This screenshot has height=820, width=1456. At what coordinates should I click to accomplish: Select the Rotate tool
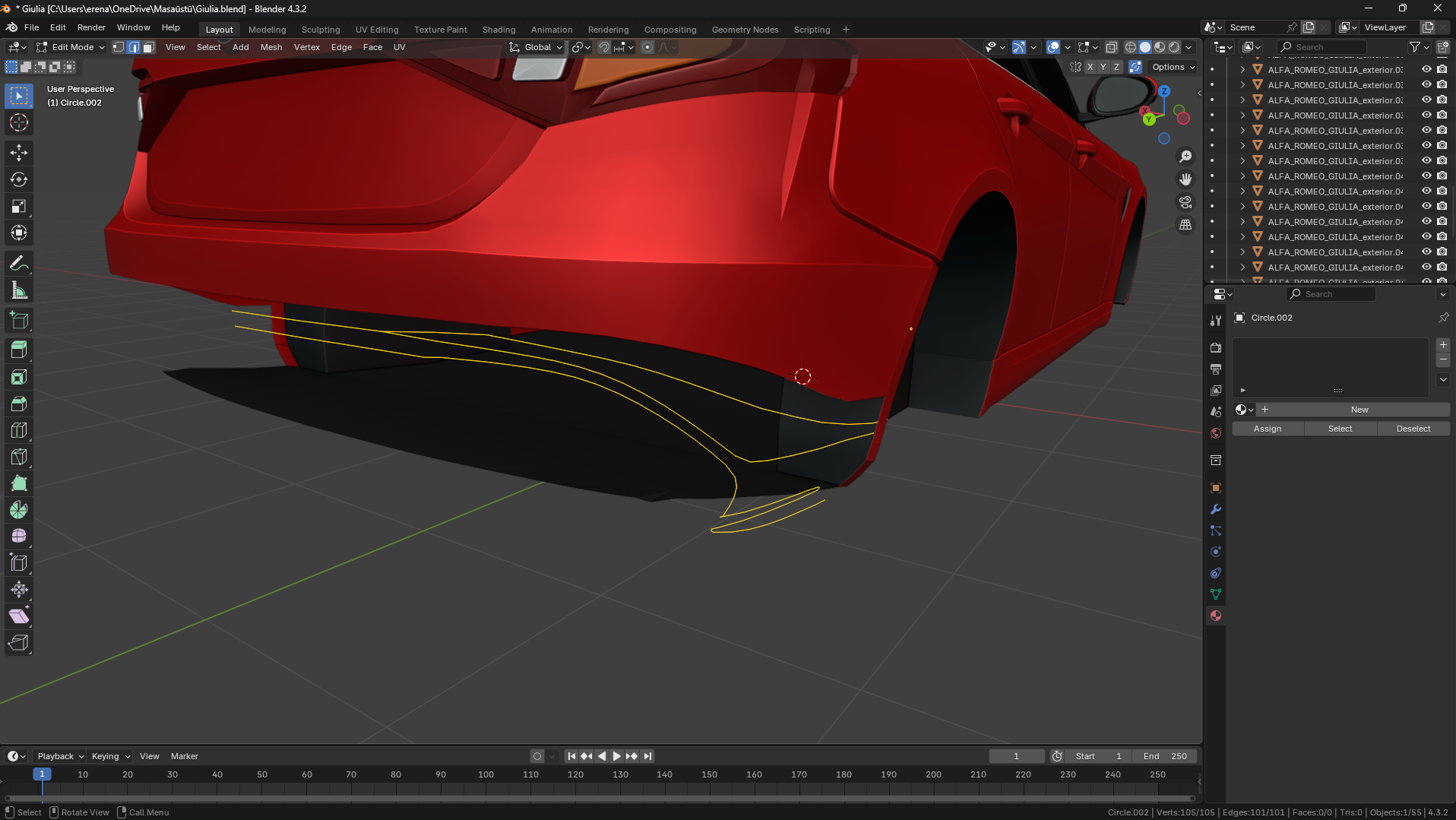coord(19,180)
